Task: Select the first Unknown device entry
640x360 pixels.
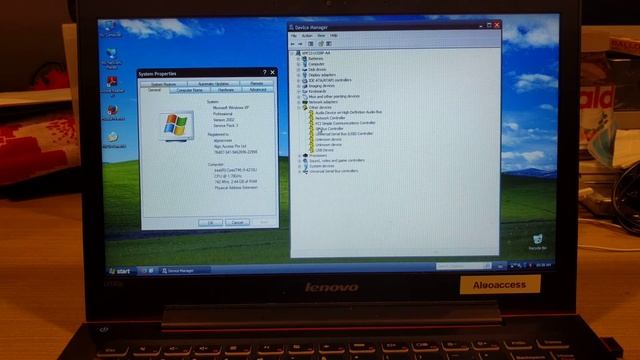Action: [328, 139]
